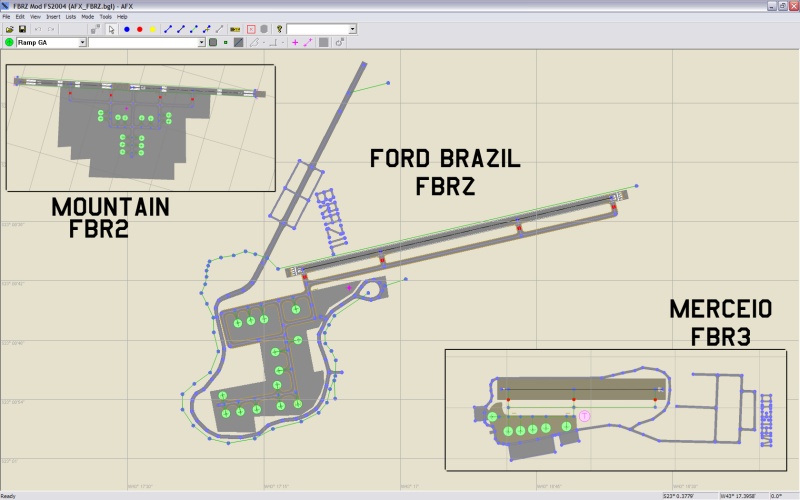Viewport: 800px width, 500px height.
Task: Open the File menu
Action: 6,16
